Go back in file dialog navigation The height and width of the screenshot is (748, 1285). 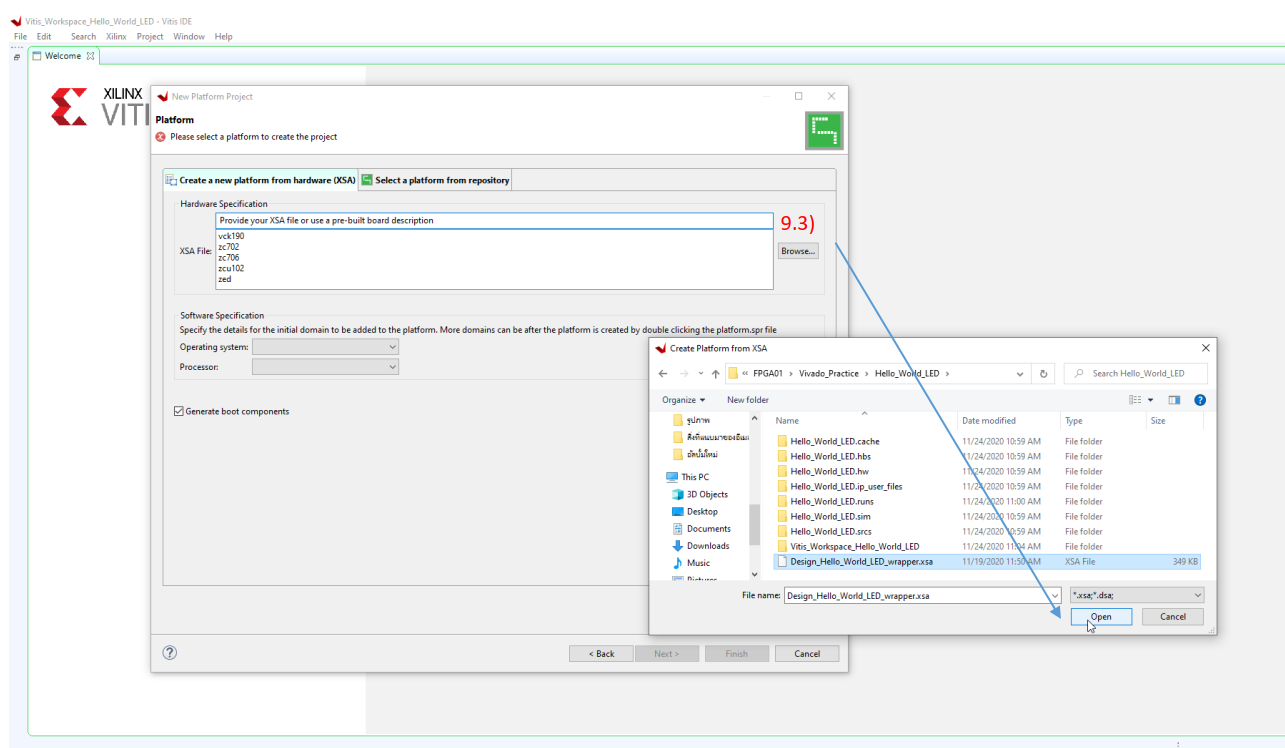pyautogui.click(x=663, y=374)
